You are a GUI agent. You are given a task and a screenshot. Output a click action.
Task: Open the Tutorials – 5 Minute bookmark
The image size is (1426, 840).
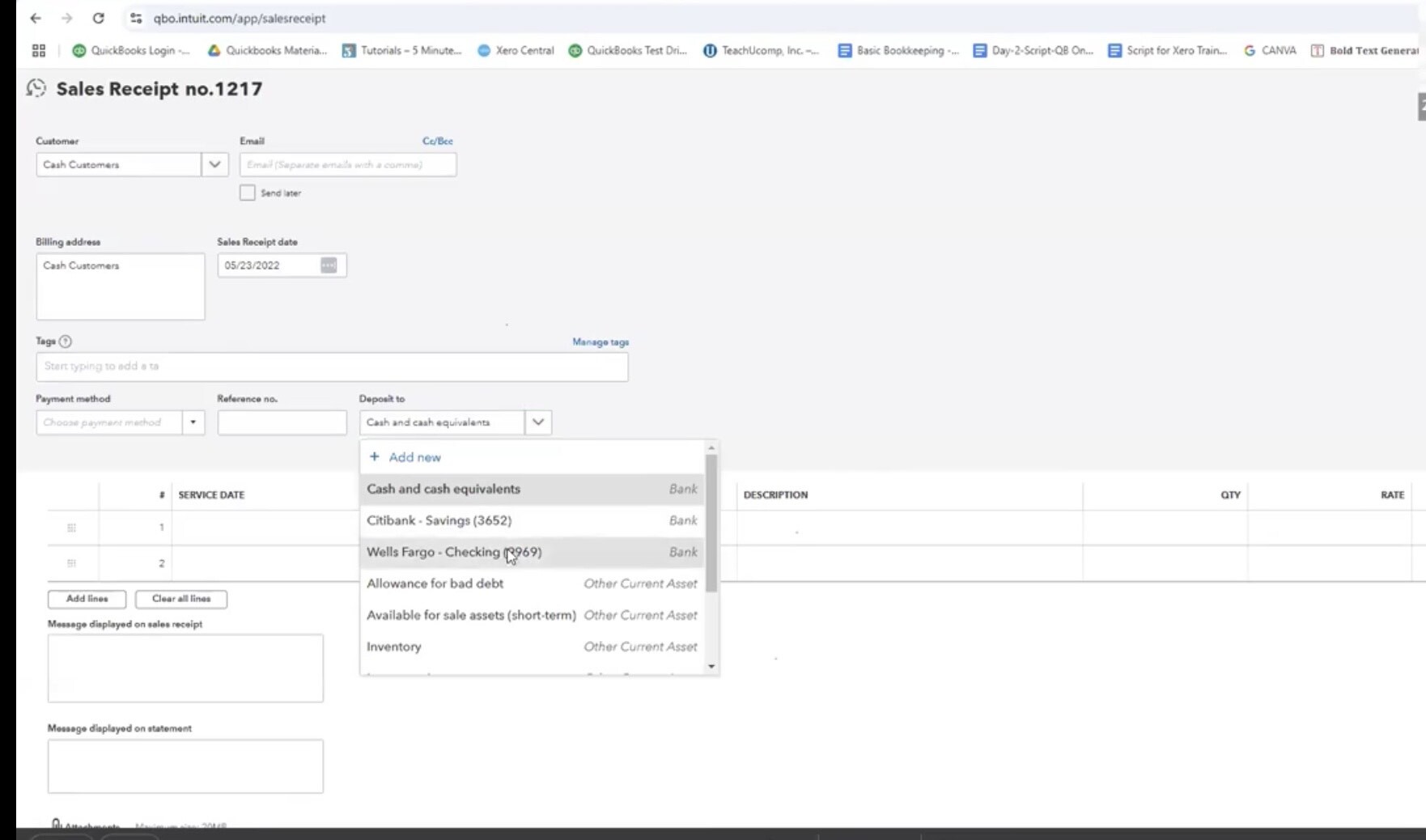401,50
